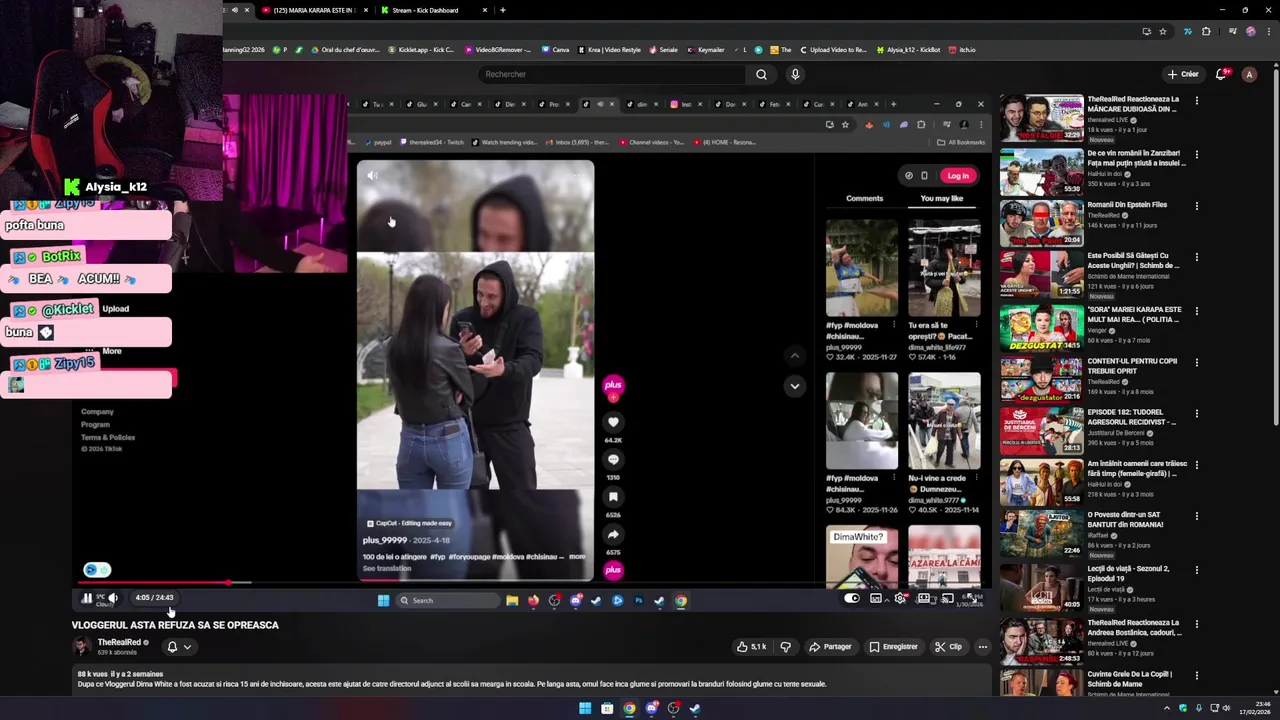1280x720 pixels.
Task: Click the Enregistrer save button
Action: (893, 647)
